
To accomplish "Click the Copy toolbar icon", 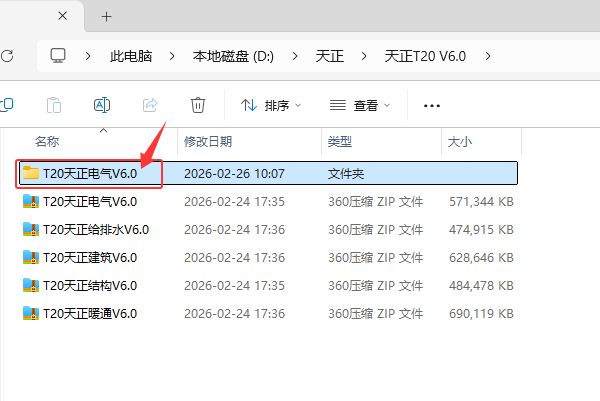I will coord(7,104).
